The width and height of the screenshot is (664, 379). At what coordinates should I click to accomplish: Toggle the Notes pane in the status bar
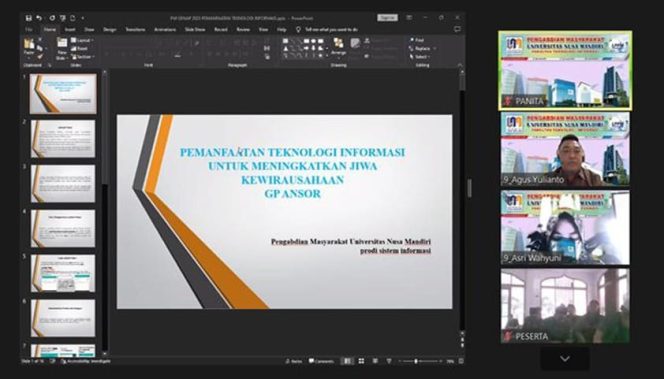click(293, 361)
